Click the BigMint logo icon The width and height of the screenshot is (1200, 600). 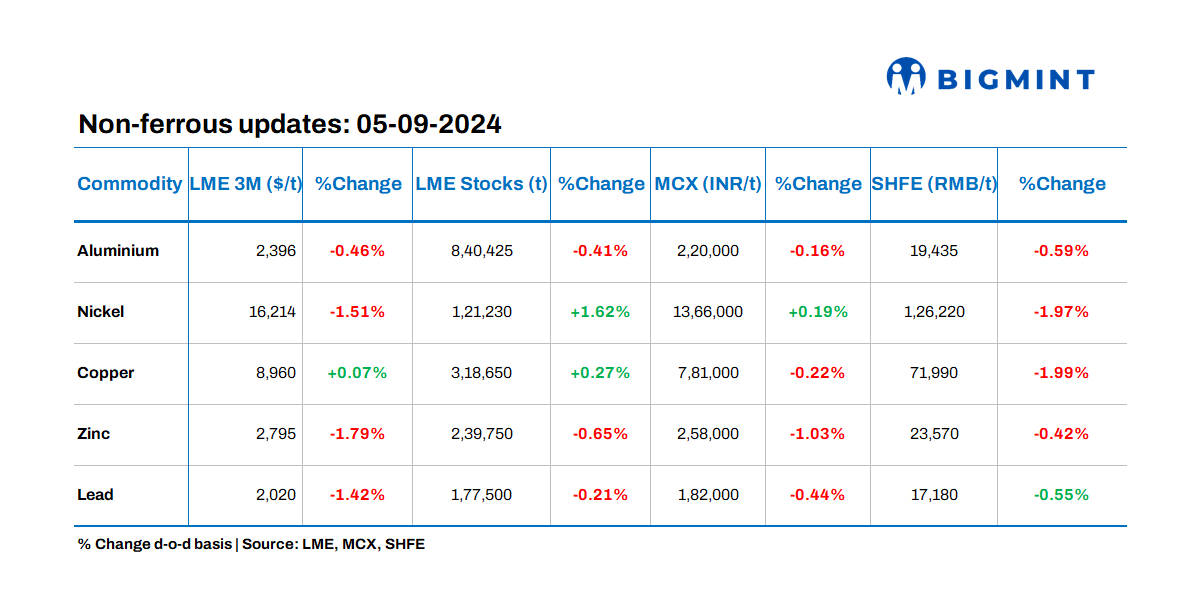point(906,77)
